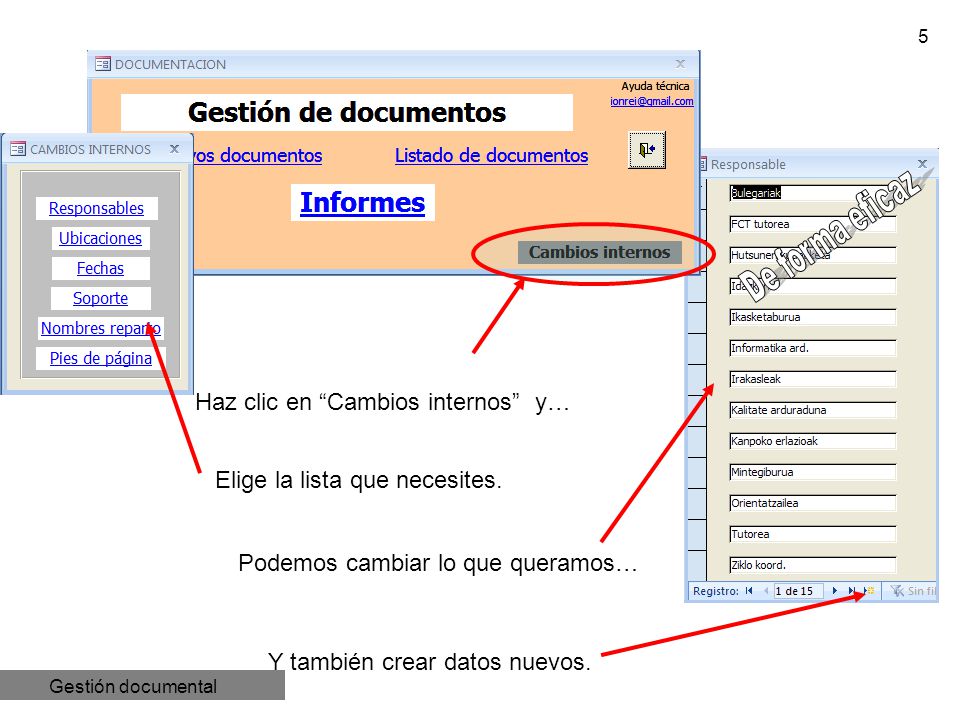Screen dimensions: 960x720
Task: Click record selector beside Tutorea row
Action: (x=697, y=535)
